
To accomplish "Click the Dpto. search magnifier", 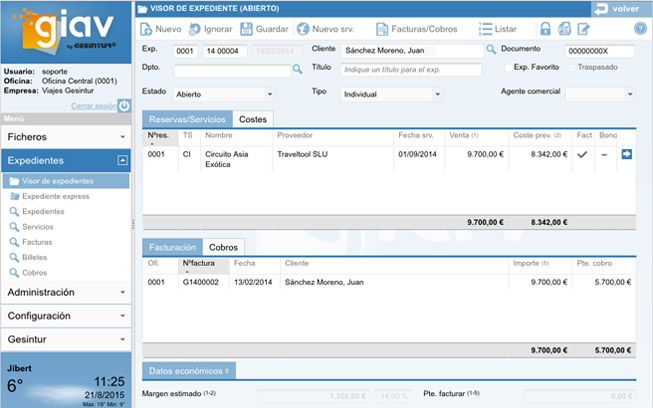I will 297,69.
